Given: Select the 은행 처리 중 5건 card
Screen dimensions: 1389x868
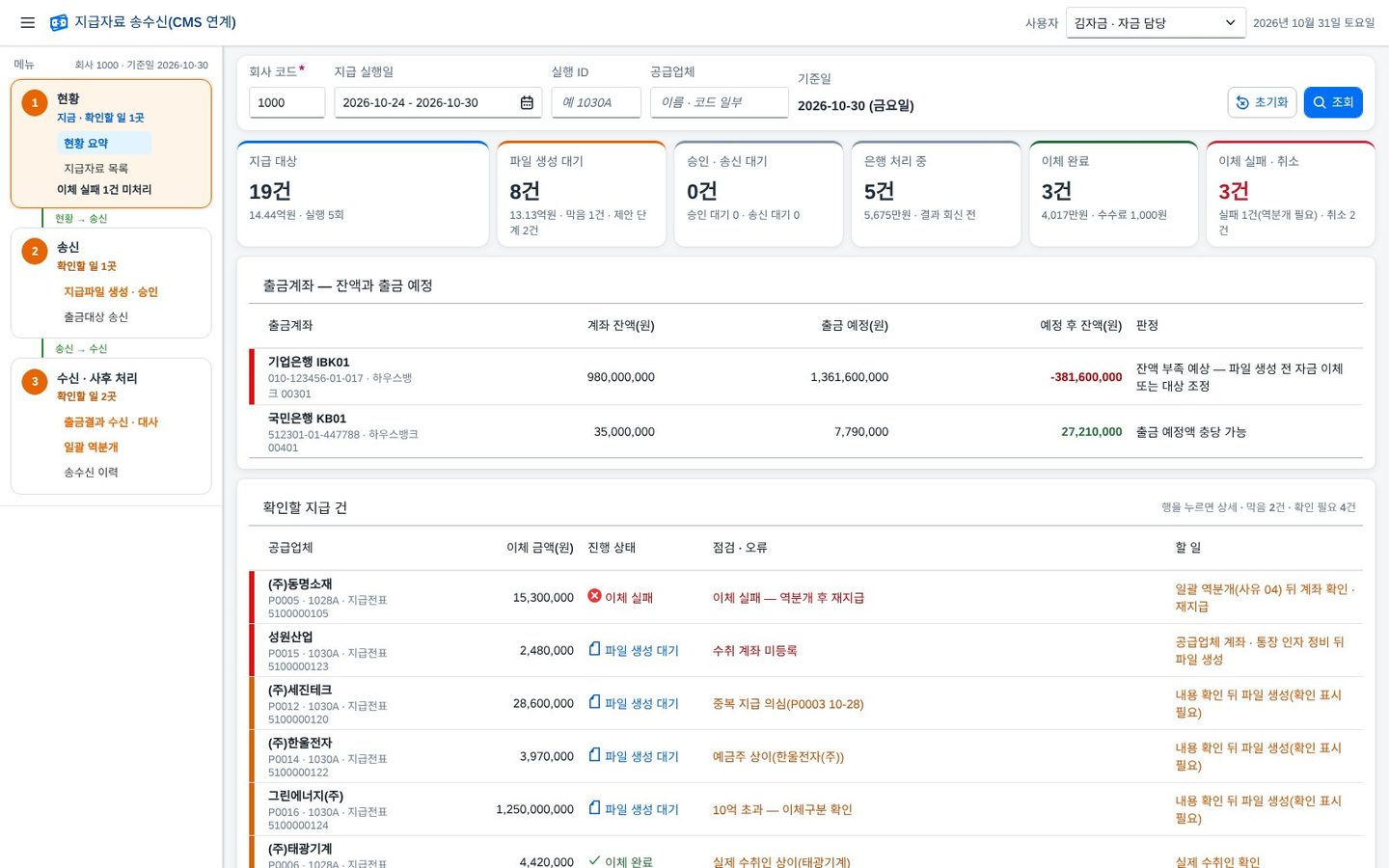Looking at the screenshot, I should pos(937,194).
